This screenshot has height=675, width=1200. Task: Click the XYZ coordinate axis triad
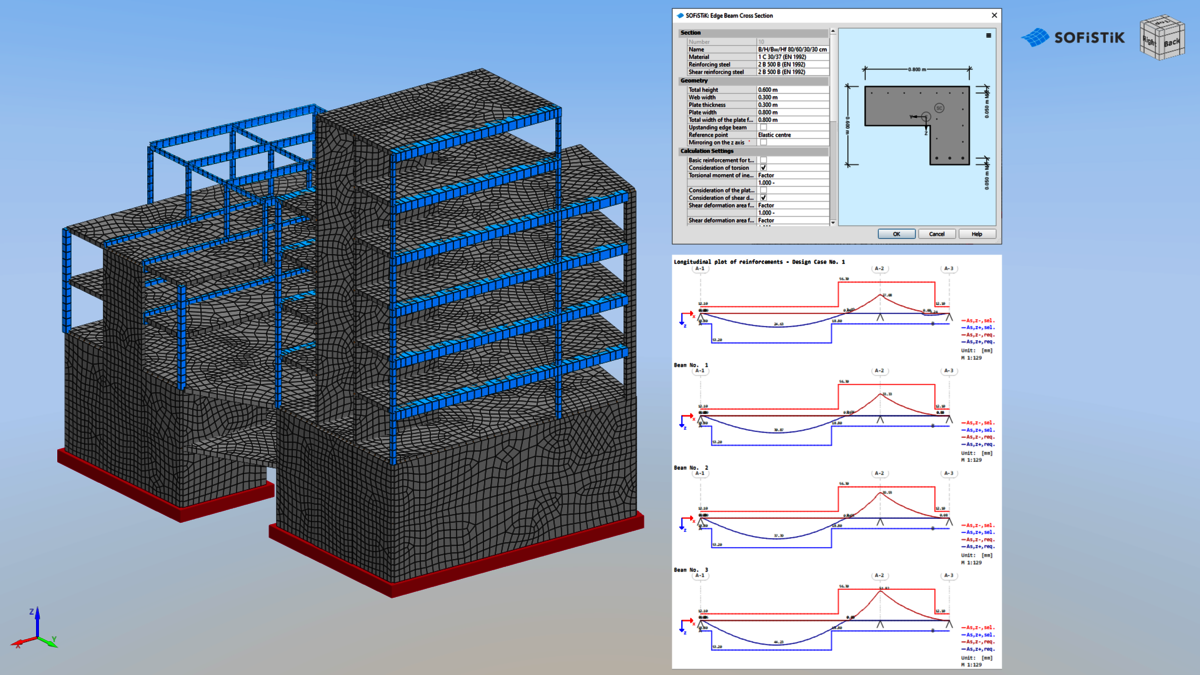point(35,630)
